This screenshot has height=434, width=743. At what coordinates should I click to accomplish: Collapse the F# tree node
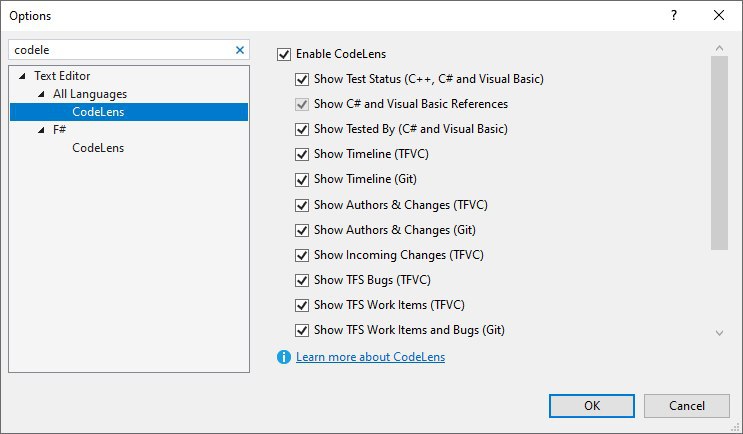41,129
